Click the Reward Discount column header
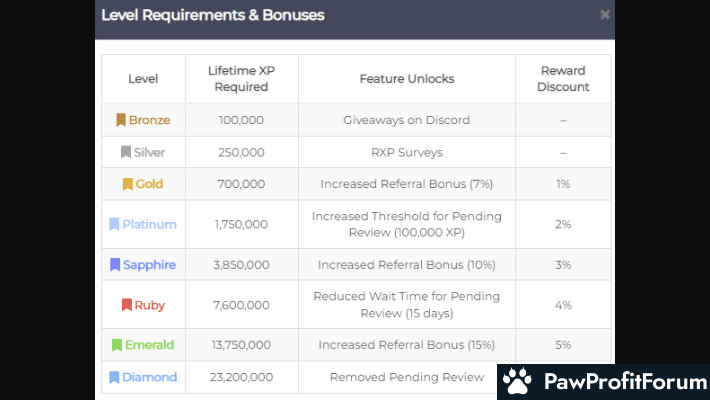 click(x=563, y=79)
